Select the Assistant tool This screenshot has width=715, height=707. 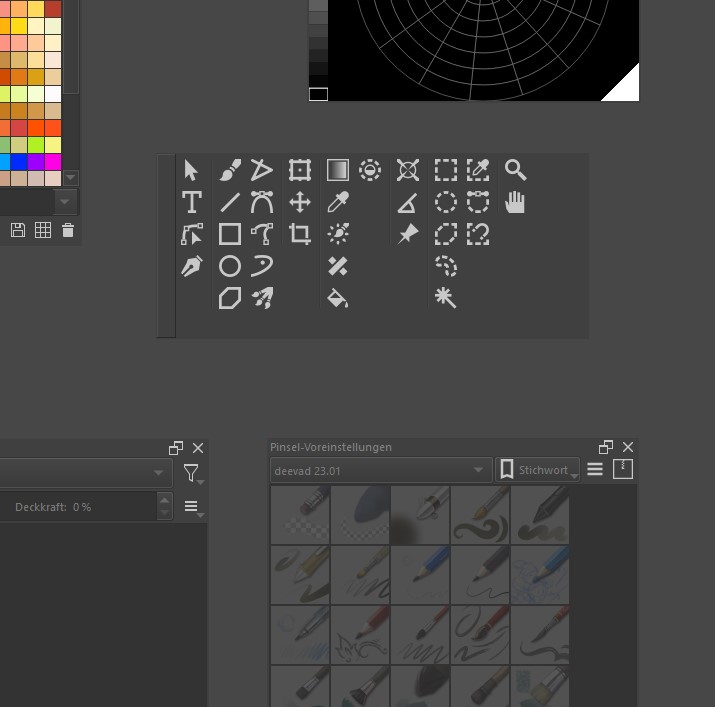(x=408, y=171)
